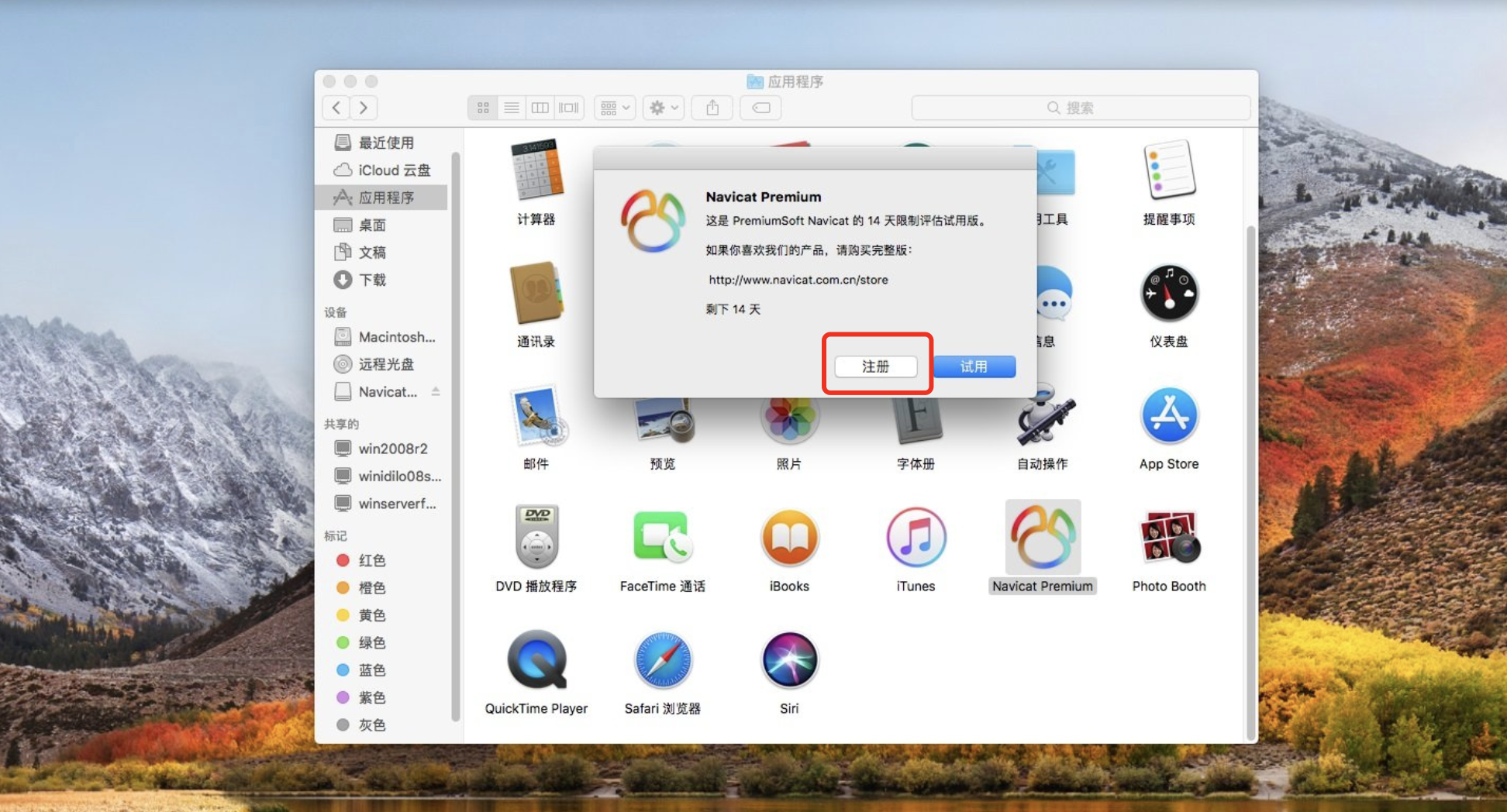
Task: Click the edit tags toolbar button
Action: [x=760, y=108]
